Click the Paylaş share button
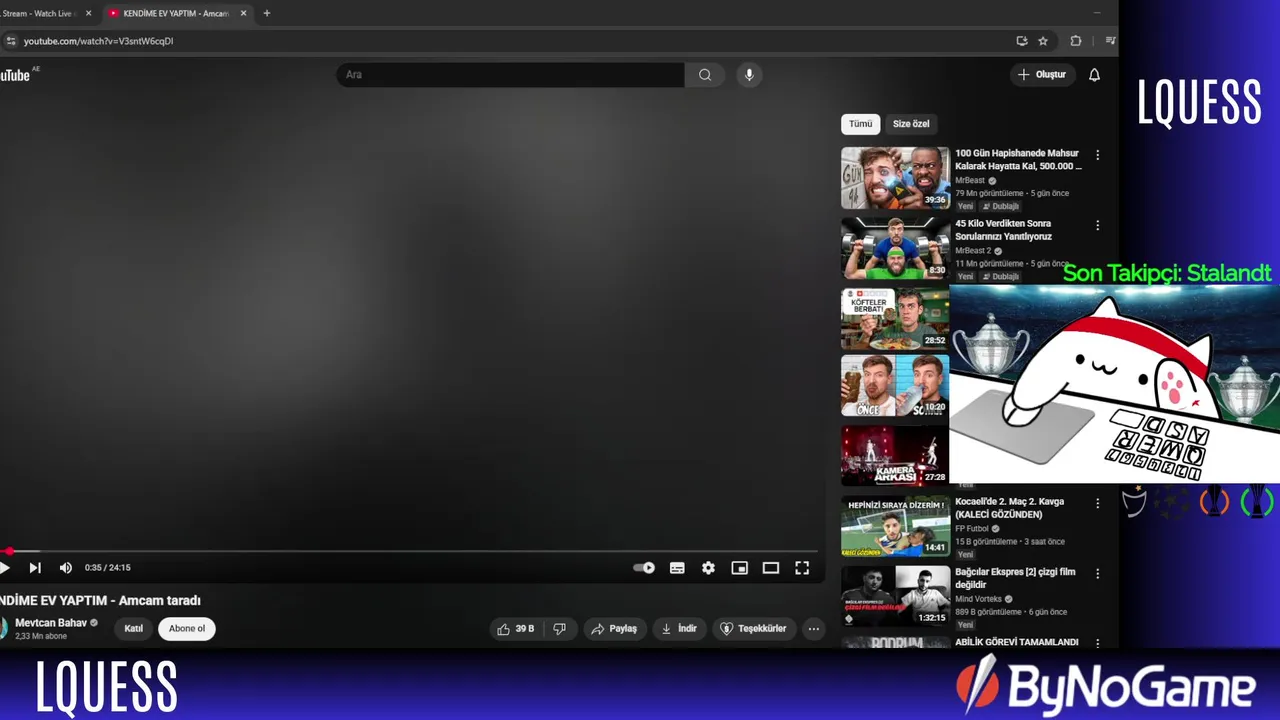 614,629
